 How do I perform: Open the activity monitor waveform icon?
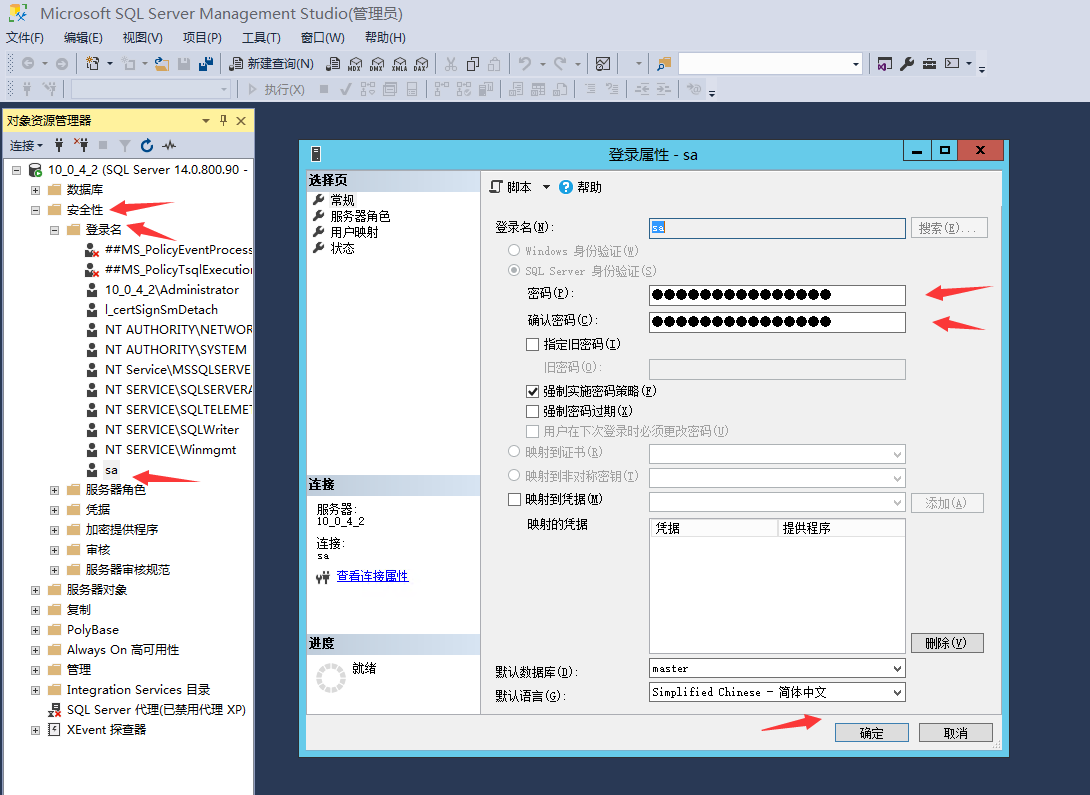point(170,145)
